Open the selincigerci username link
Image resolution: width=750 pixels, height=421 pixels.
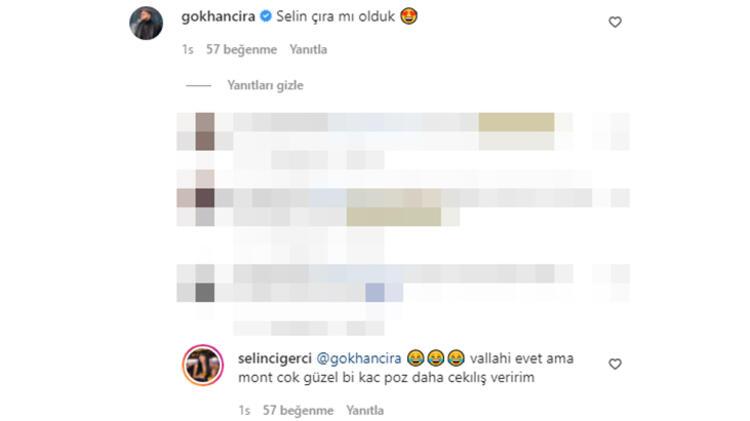click(x=275, y=358)
